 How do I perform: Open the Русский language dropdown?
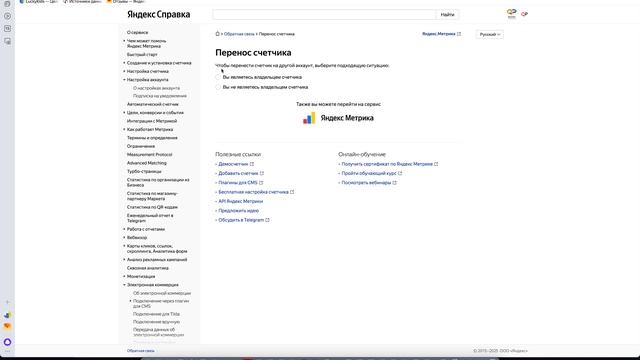coord(489,34)
